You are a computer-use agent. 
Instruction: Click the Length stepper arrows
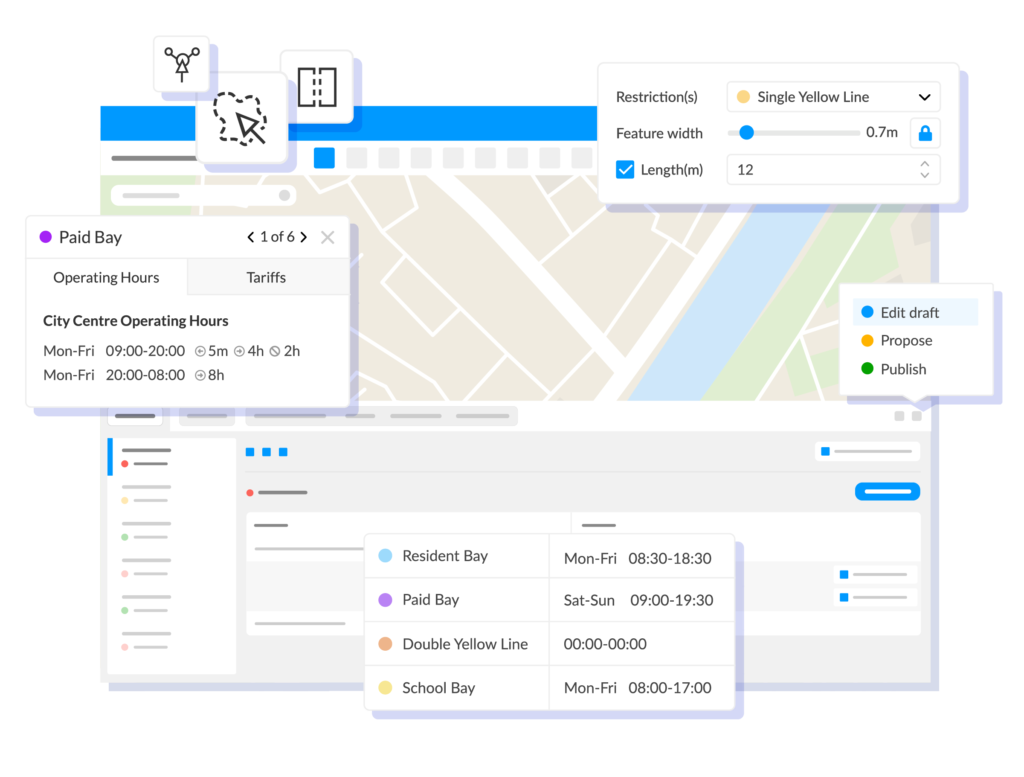point(925,170)
